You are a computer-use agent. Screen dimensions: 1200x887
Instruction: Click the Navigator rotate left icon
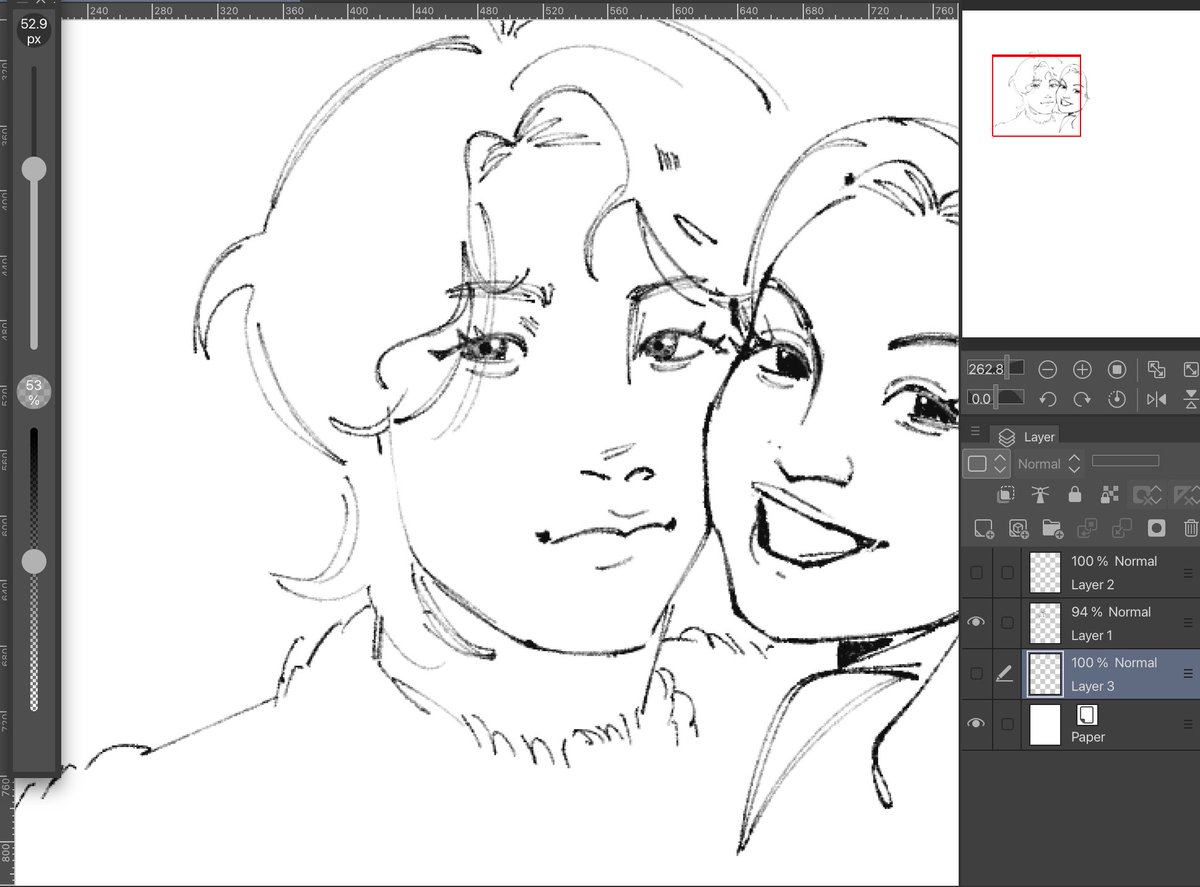tap(1047, 399)
